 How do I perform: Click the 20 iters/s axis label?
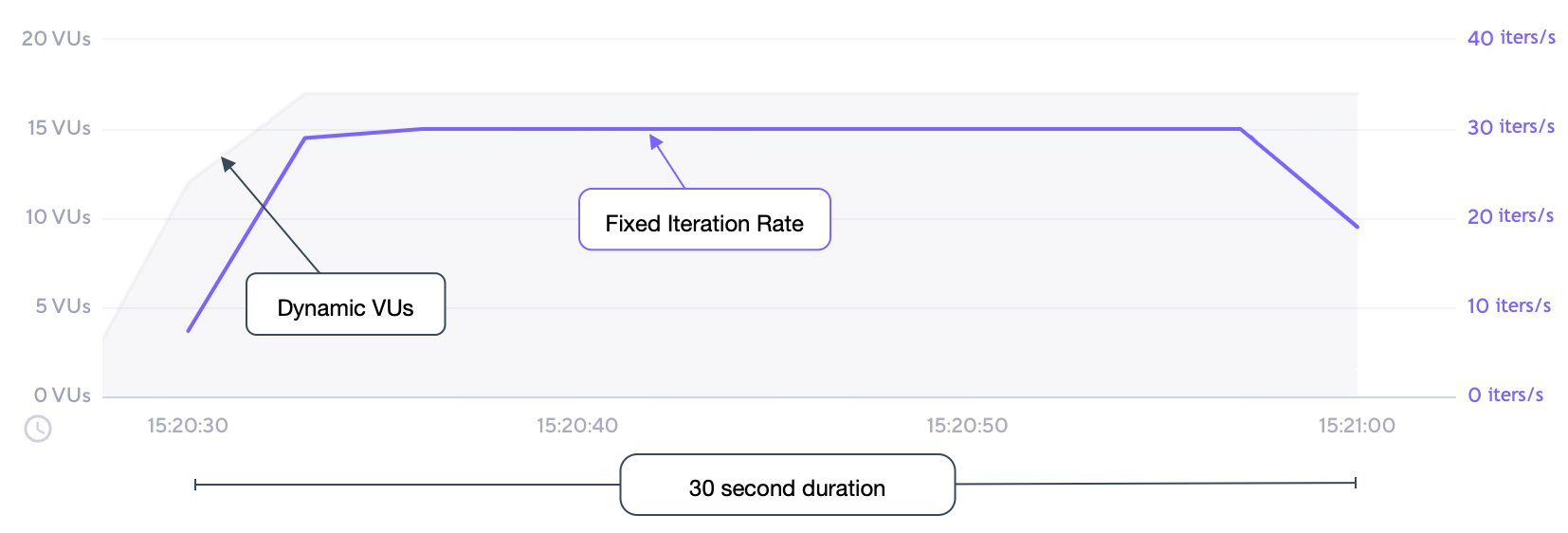tap(1510, 216)
